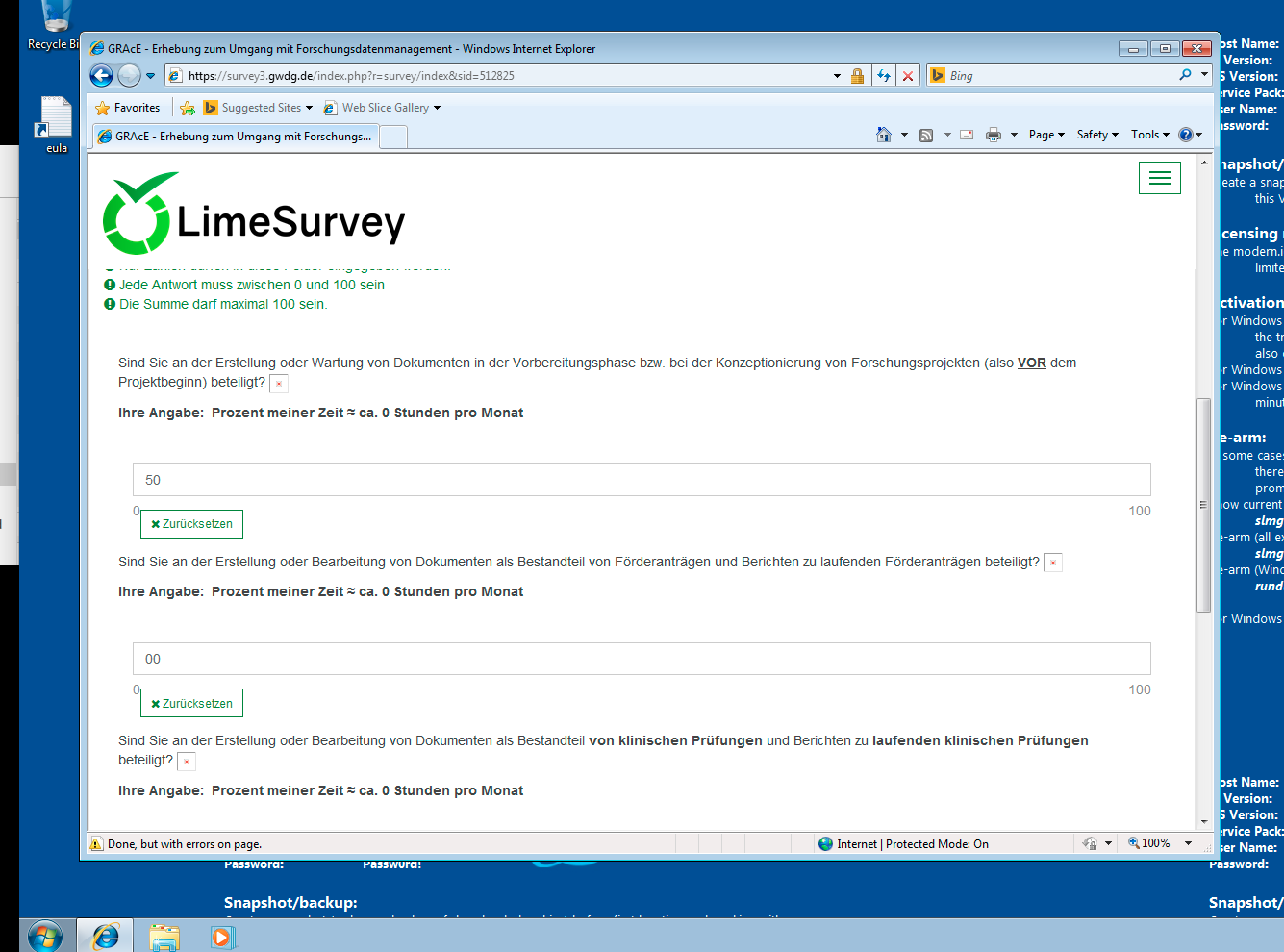The height and width of the screenshot is (952, 1284).
Task: Click the Read Mail envelope icon
Action: [967, 135]
